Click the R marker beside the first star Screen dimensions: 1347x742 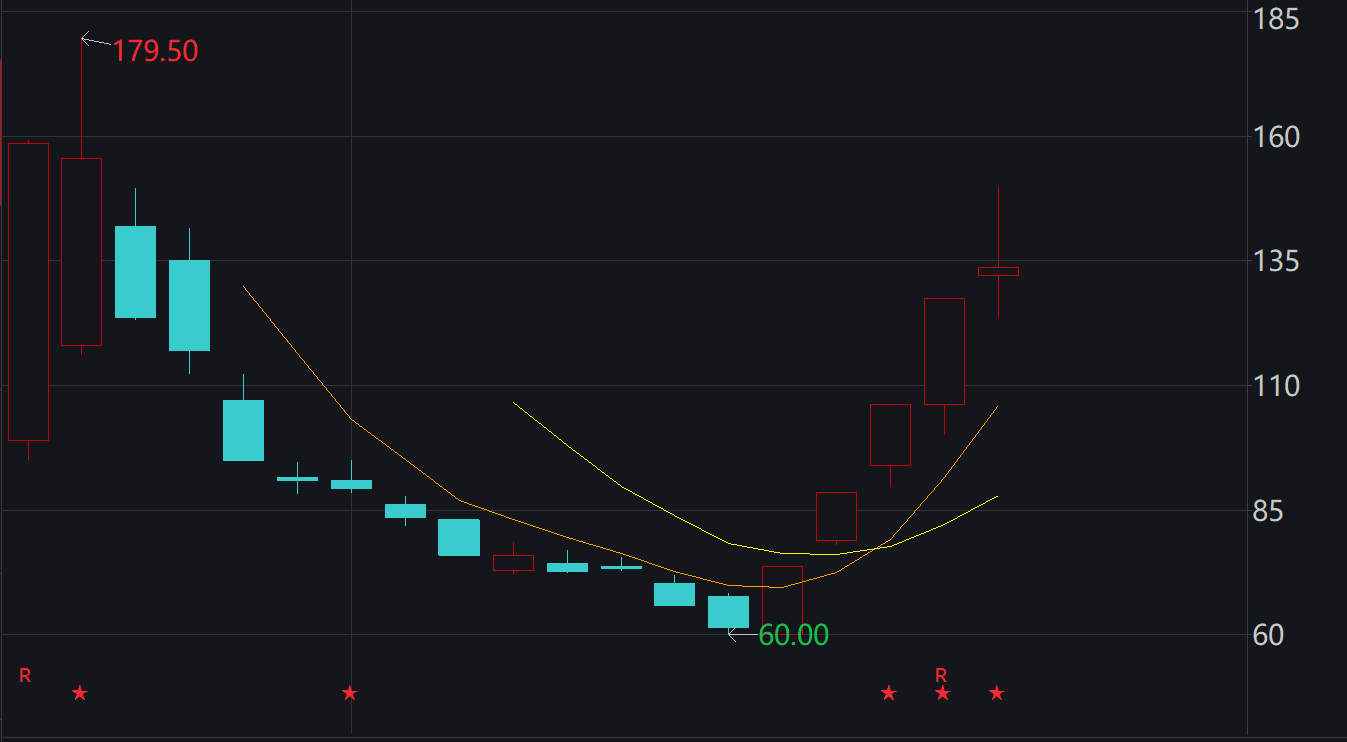coord(25,676)
